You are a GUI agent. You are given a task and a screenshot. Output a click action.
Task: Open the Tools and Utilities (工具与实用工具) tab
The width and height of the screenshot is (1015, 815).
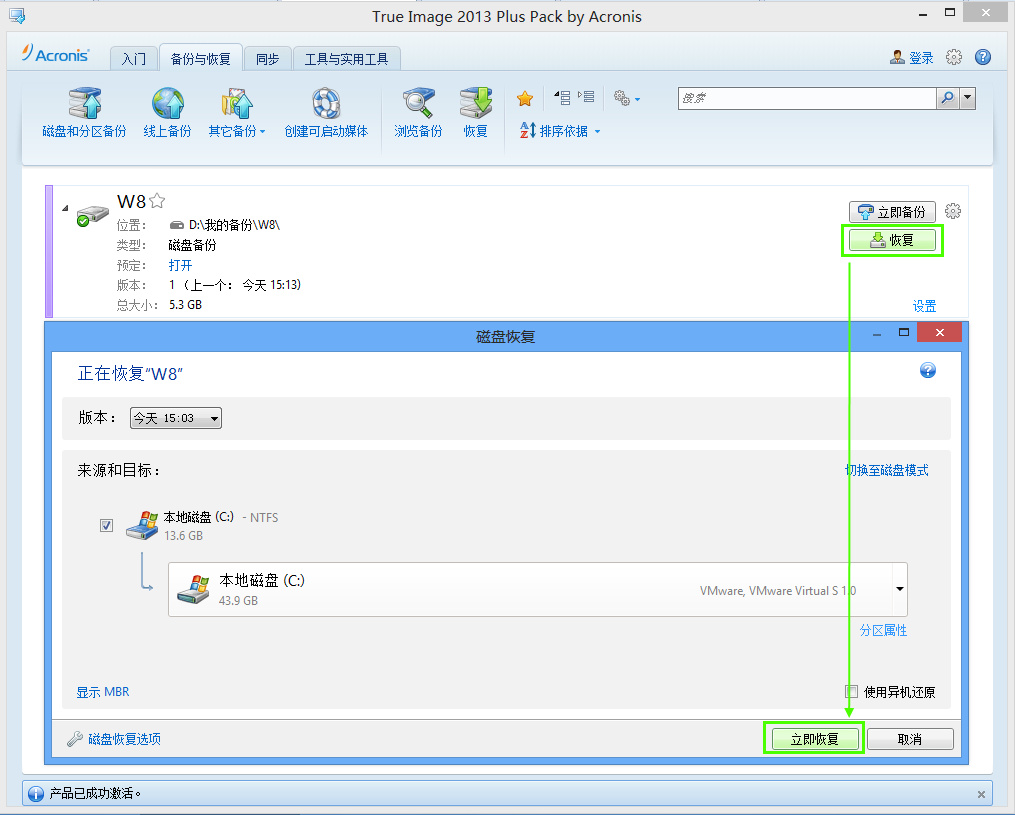pos(346,59)
